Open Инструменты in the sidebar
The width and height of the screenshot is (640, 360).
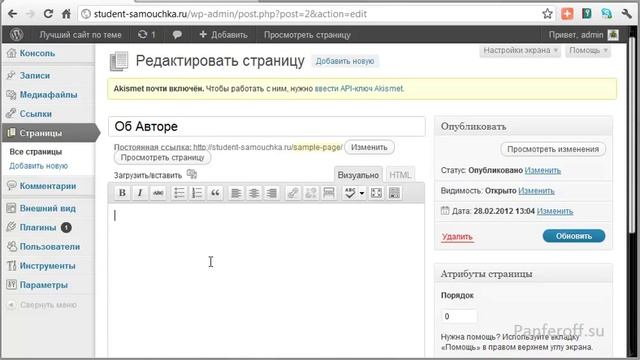click(x=48, y=266)
